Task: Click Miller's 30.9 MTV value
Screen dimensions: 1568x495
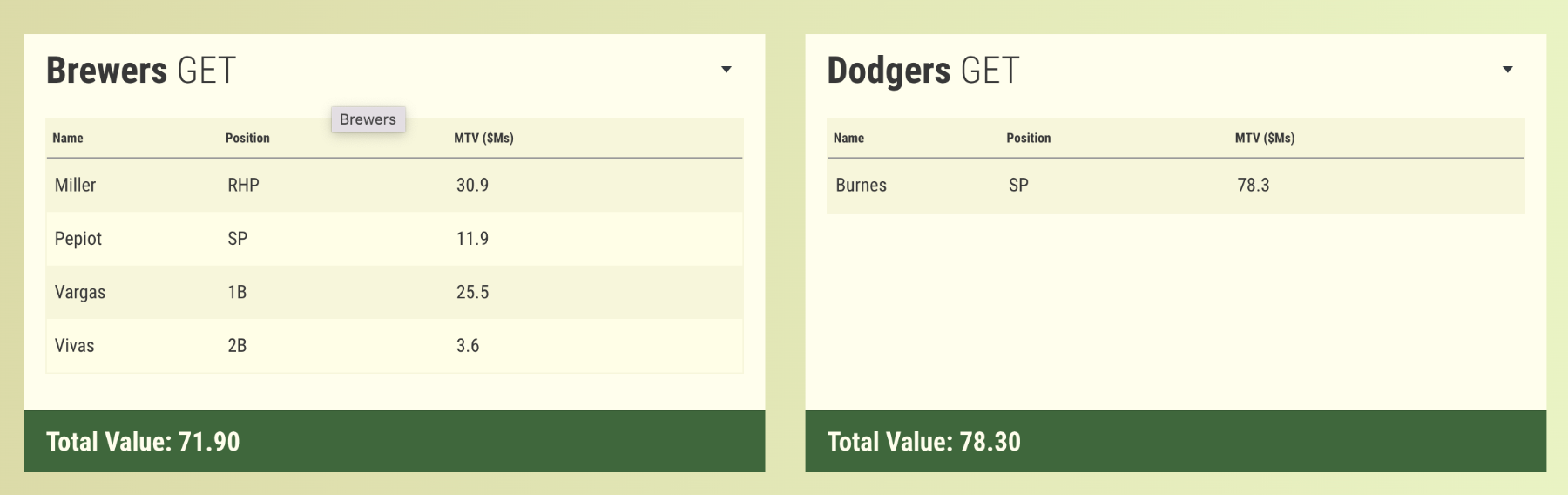Action: point(472,185)
